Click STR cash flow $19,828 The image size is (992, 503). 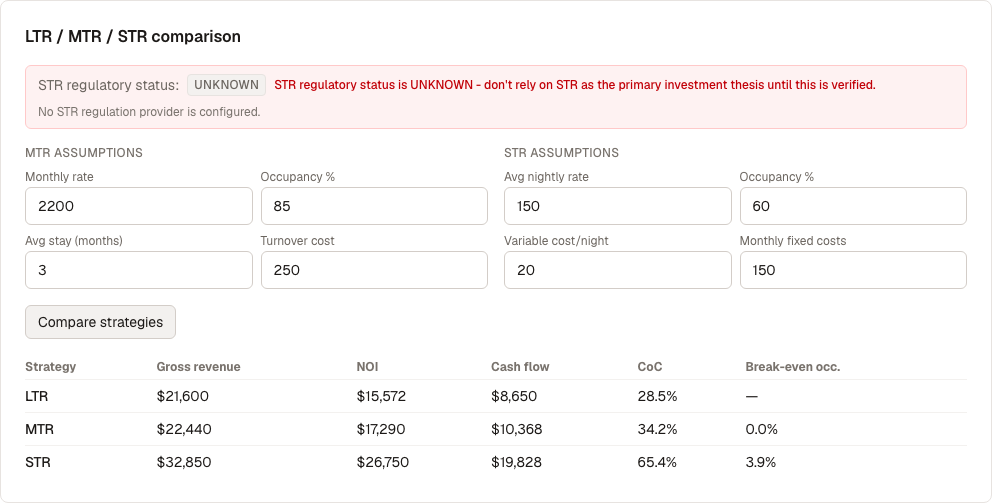tap(516, 463)
